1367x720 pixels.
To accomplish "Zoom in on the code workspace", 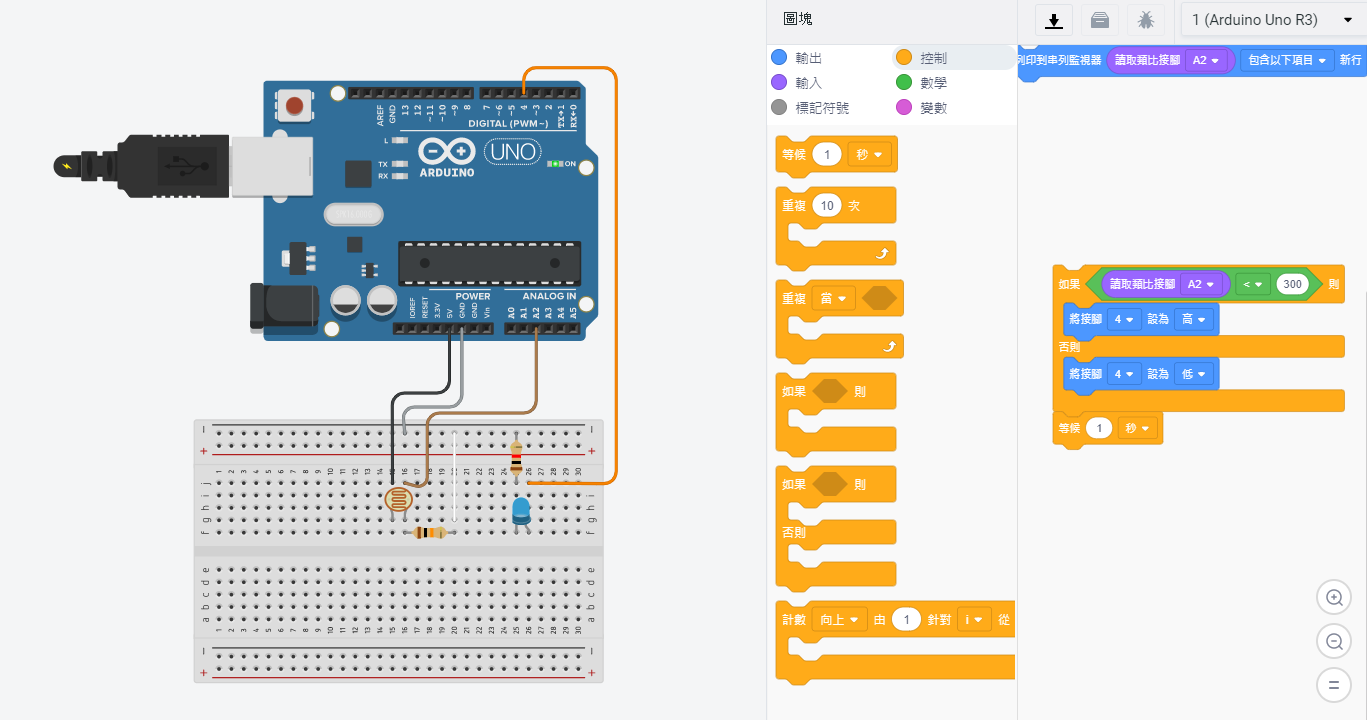I will click(1333, 598).
